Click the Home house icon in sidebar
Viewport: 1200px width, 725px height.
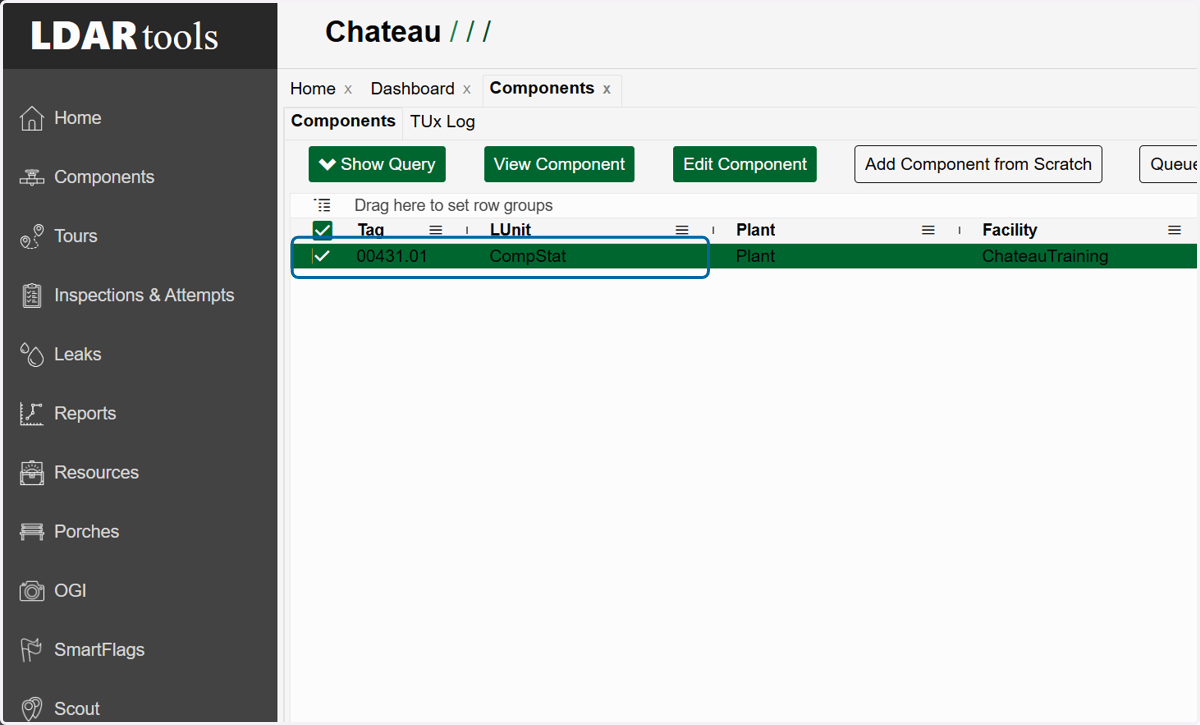tap(32, 118)
